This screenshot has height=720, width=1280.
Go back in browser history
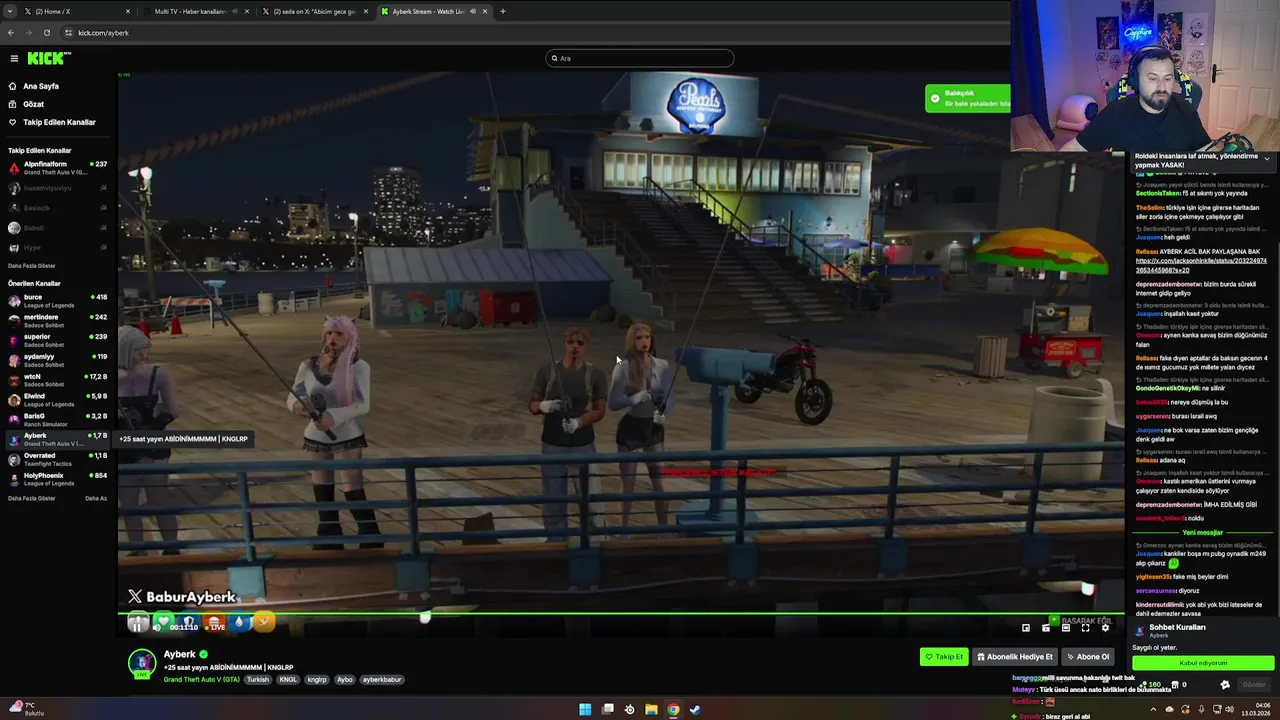click(11, 32)
